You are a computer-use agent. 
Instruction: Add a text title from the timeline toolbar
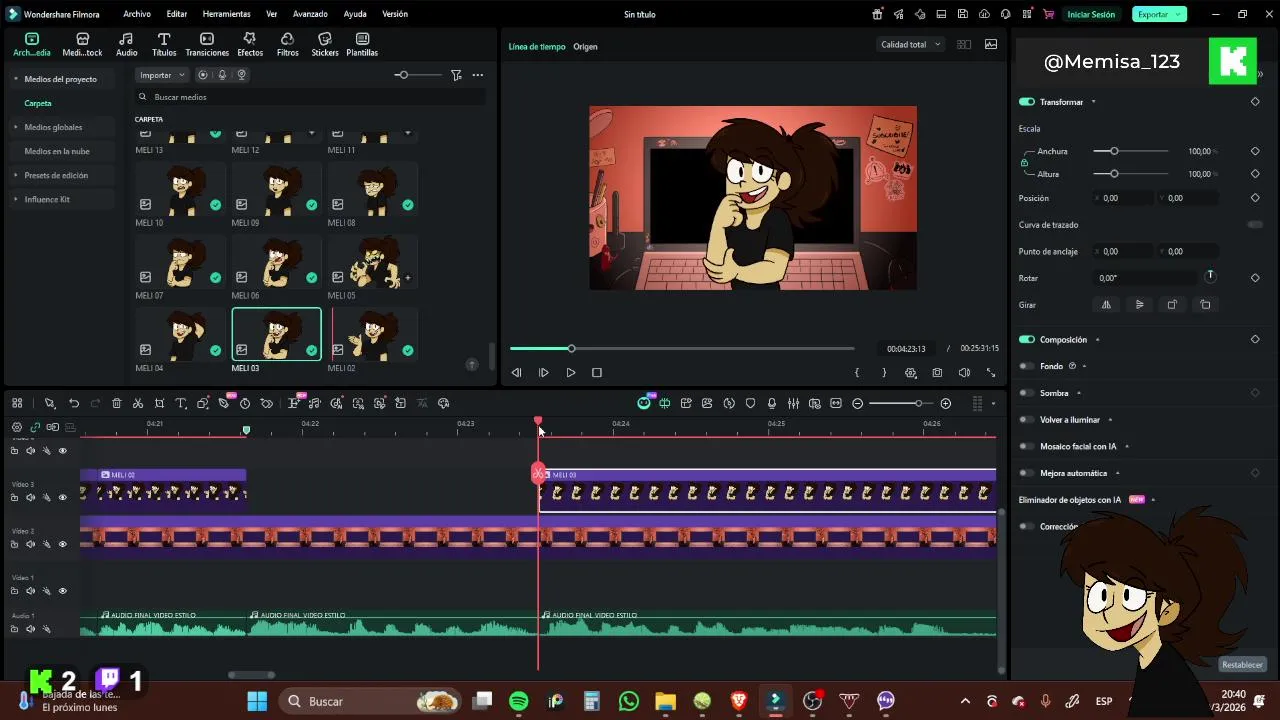click(181, 403)
